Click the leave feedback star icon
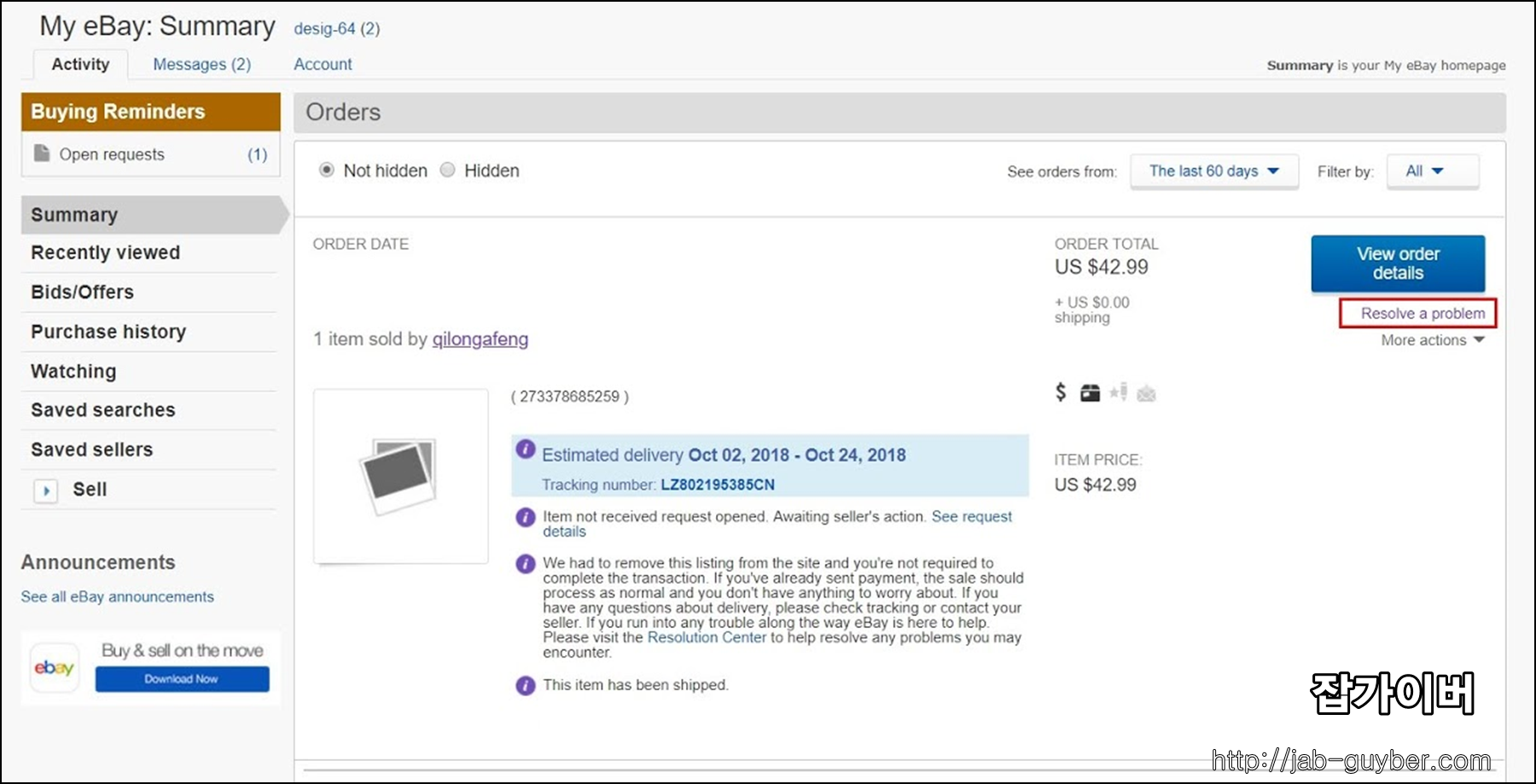Image resolution: width=1536 pixels, height=784 pixels. (1119, 392)
